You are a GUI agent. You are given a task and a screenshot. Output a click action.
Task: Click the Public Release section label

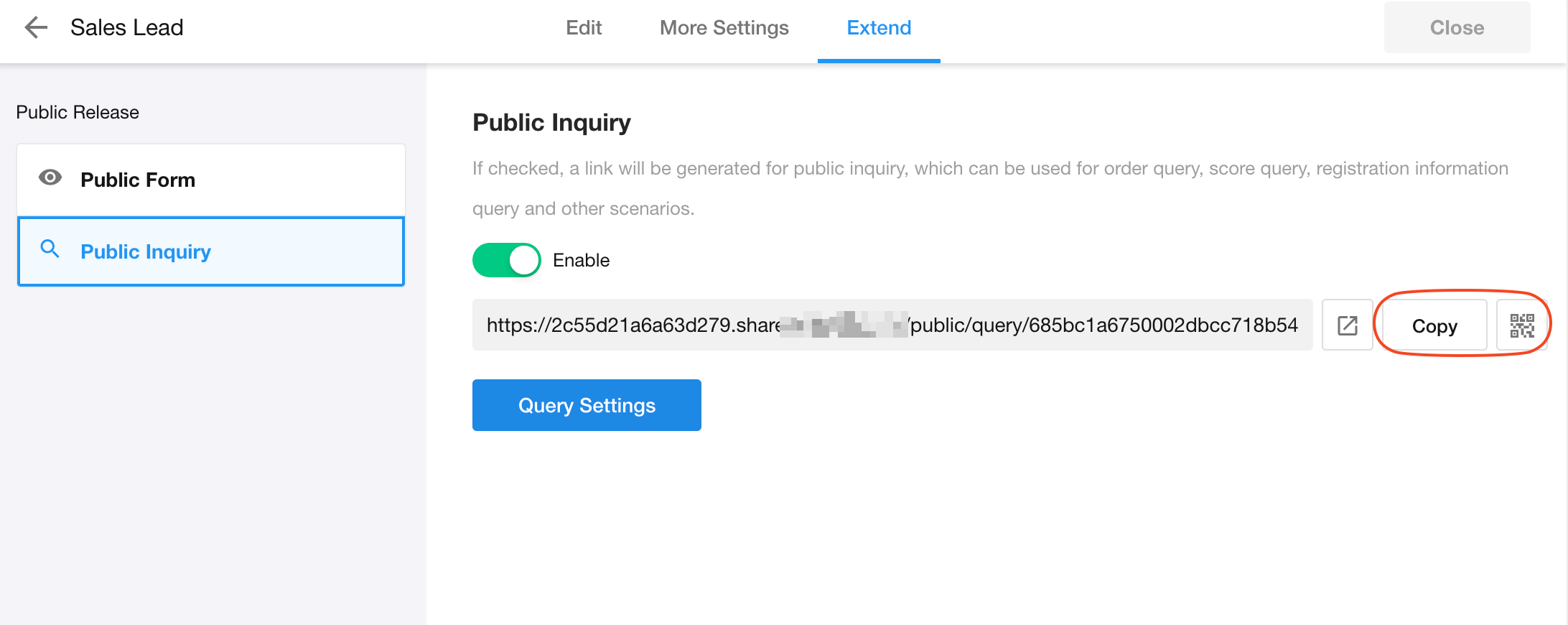[78, 112]
